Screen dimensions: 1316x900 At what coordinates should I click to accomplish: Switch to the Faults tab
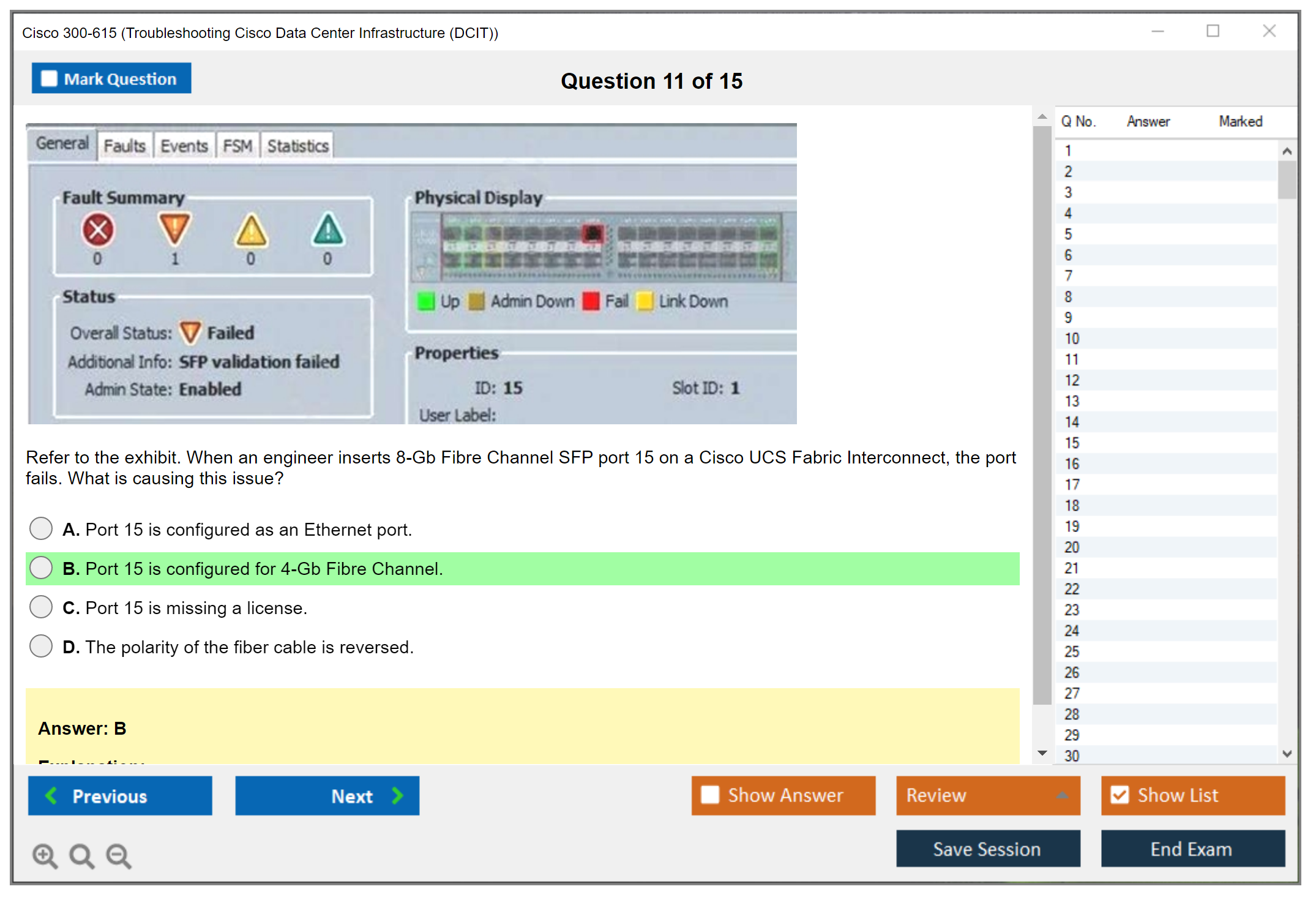click(124, 146)
